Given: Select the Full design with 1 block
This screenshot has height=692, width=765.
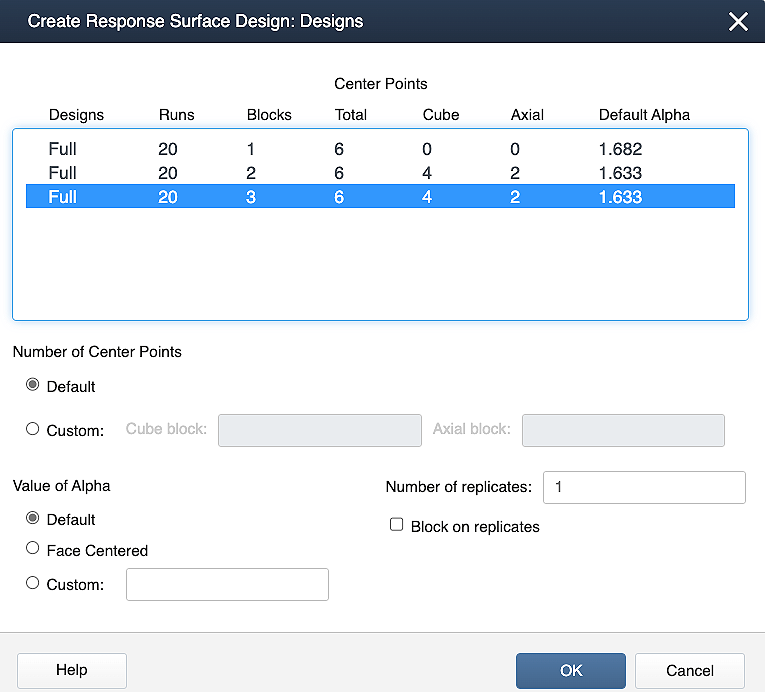Looking at the screenshot, I should 380,149.
